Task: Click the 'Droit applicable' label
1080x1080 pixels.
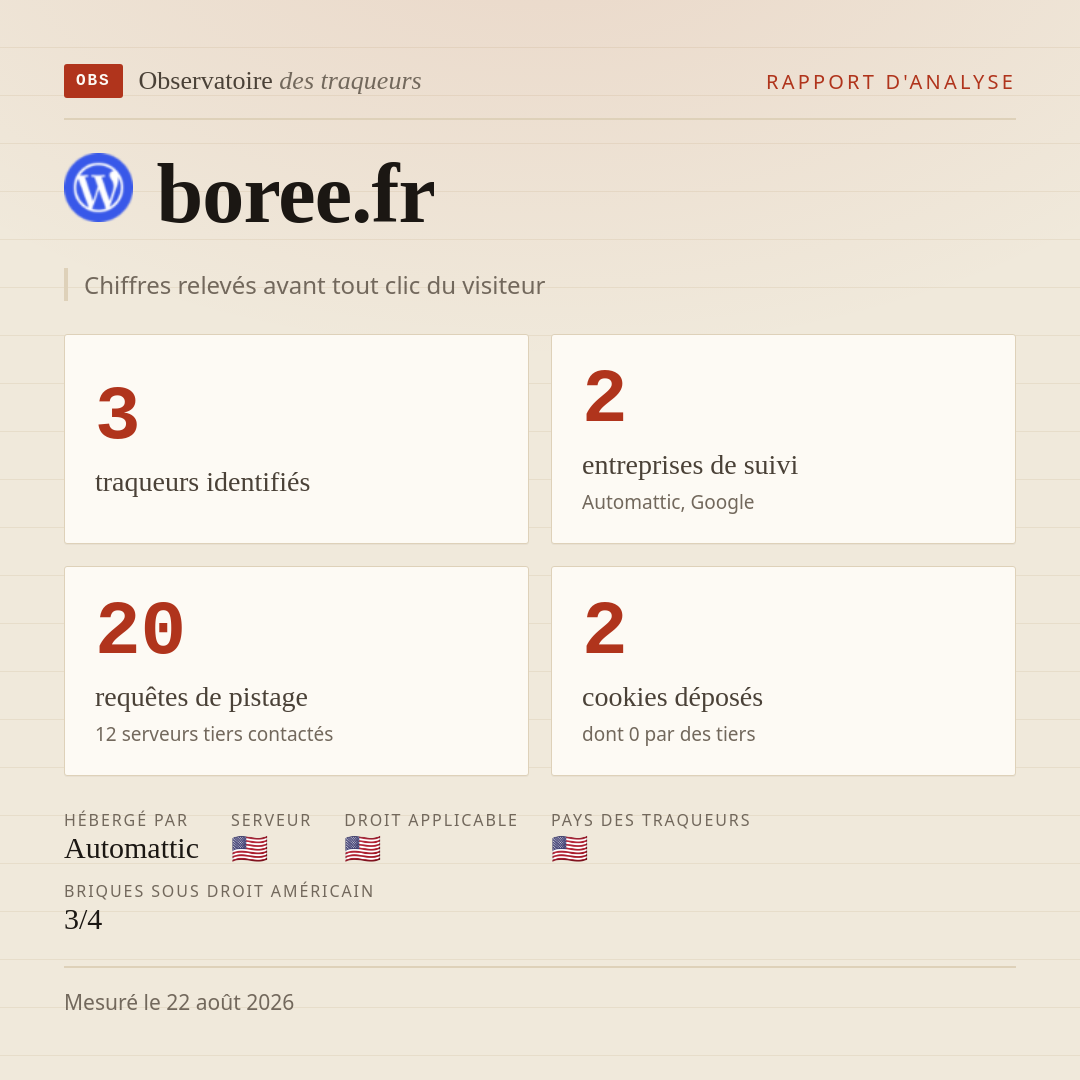Action: coord(431,820)
